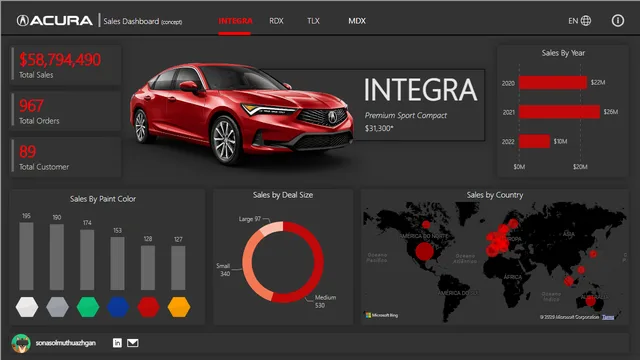
Task: Select the gray paint color hexagon
Action: pos(57,307)
